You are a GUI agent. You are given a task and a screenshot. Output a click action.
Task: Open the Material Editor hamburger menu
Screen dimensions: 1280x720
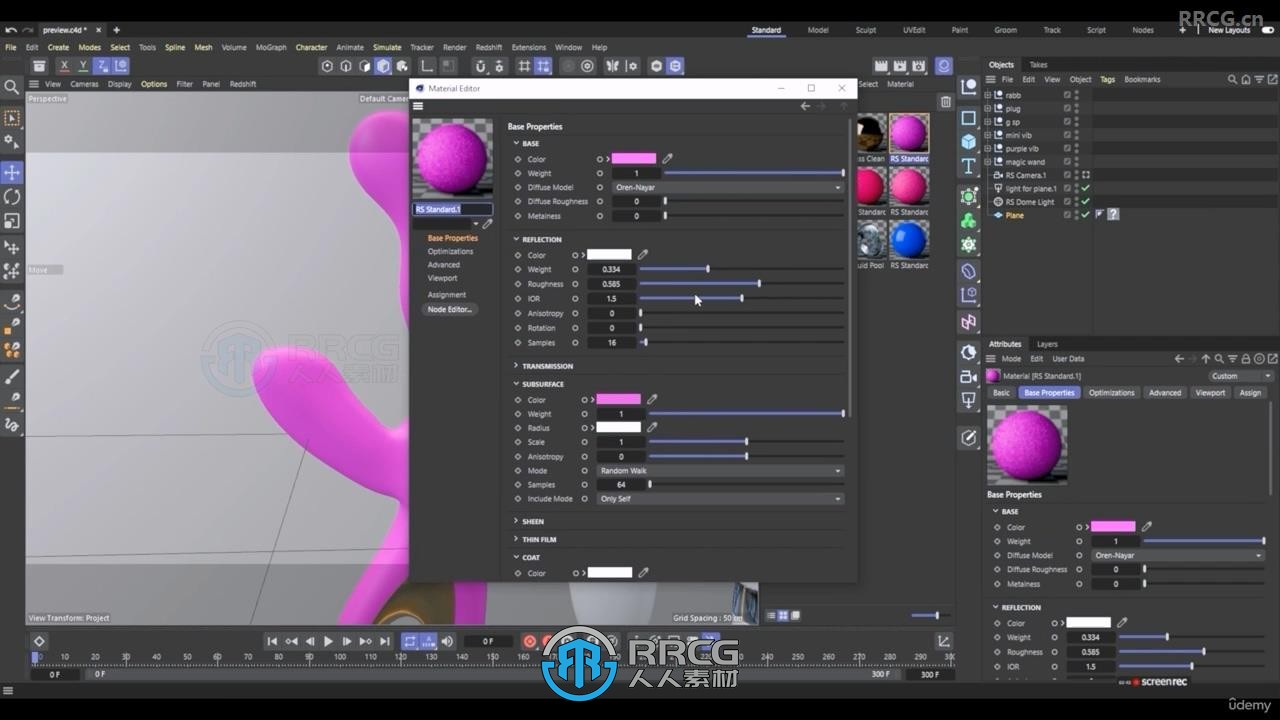click(x=418, y=106)
